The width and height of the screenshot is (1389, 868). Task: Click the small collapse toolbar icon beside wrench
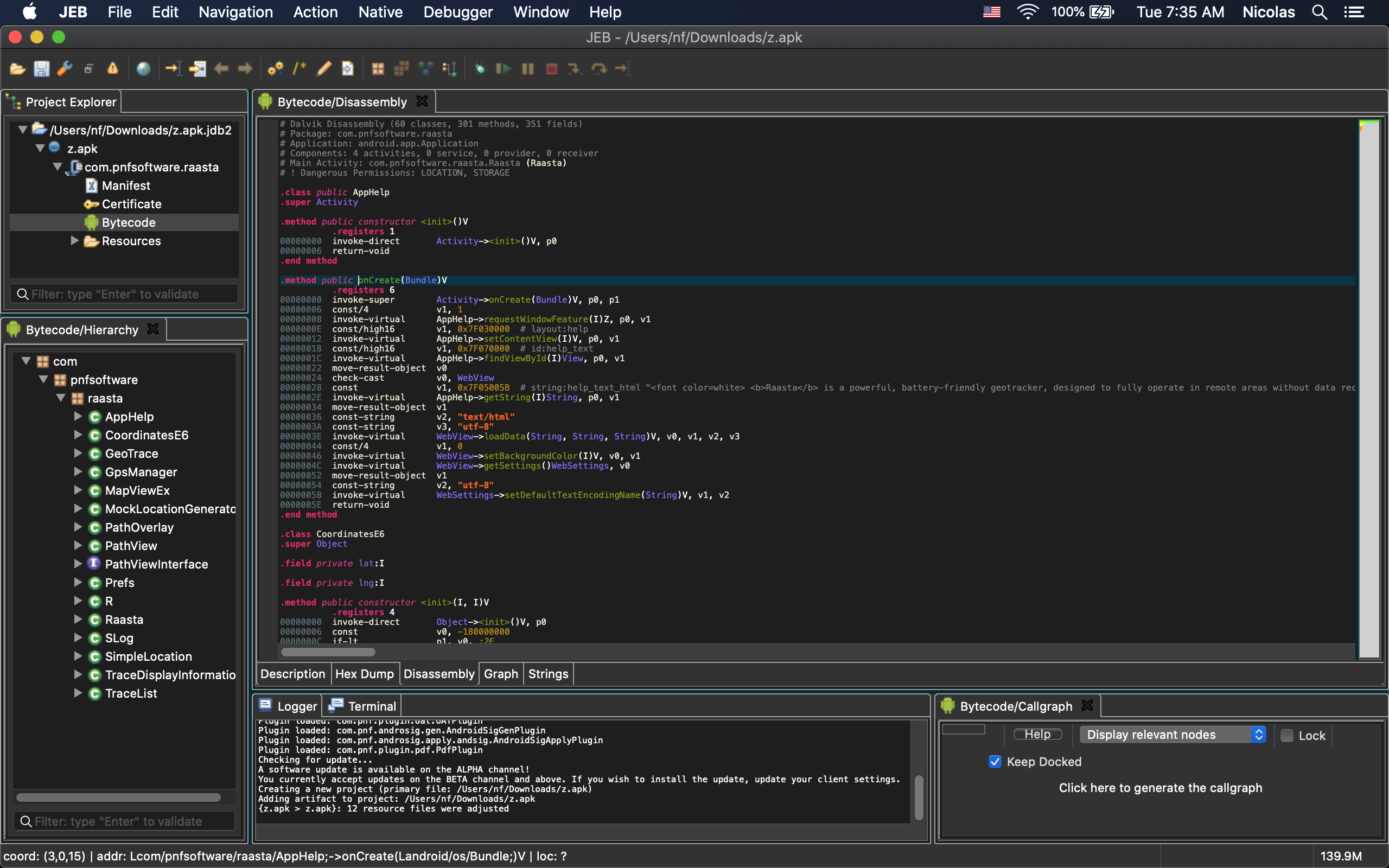pyautogui.click(x=88, y=69)
